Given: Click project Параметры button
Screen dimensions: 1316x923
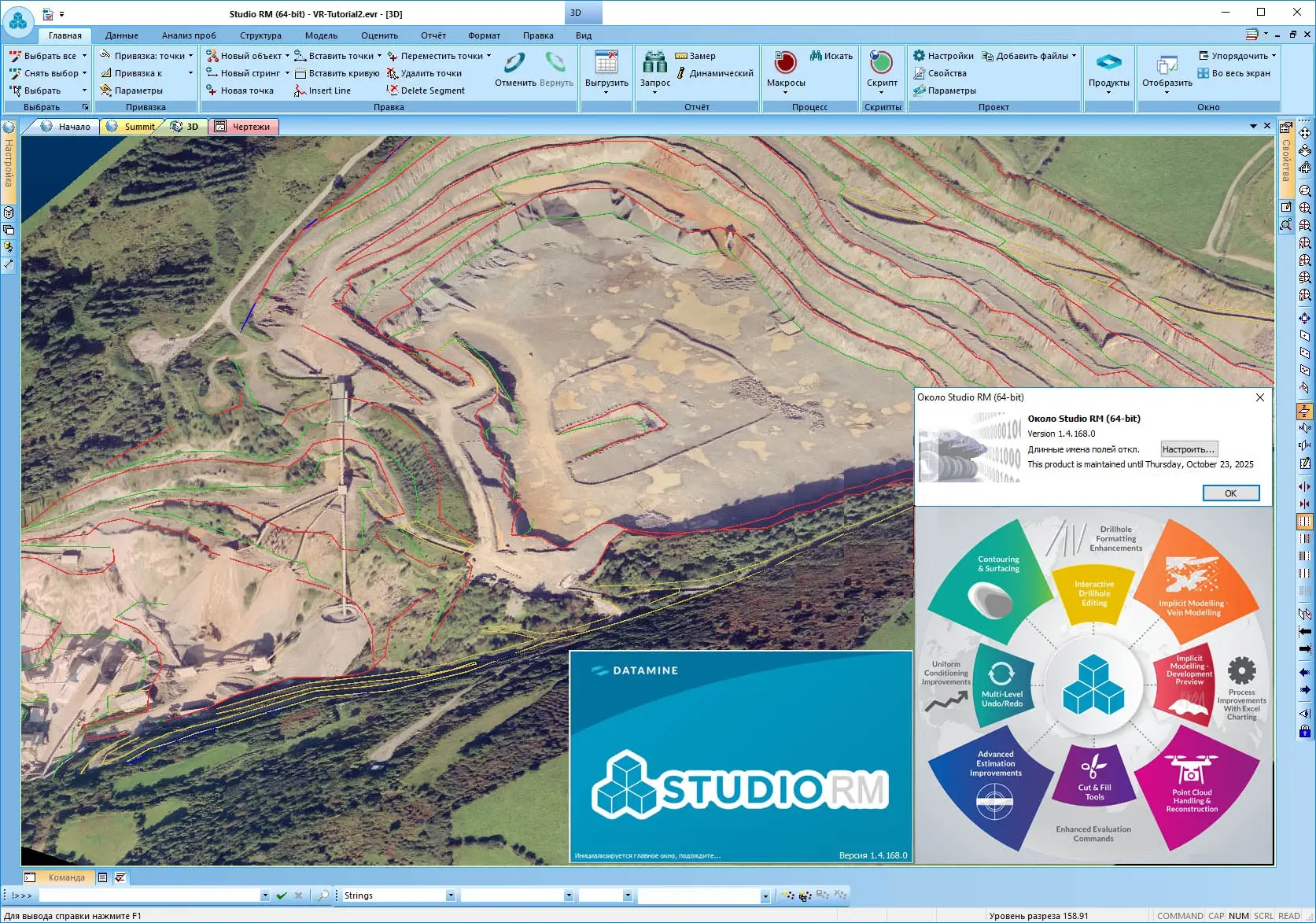Looking at the screenshot, I should click(945, 90).
